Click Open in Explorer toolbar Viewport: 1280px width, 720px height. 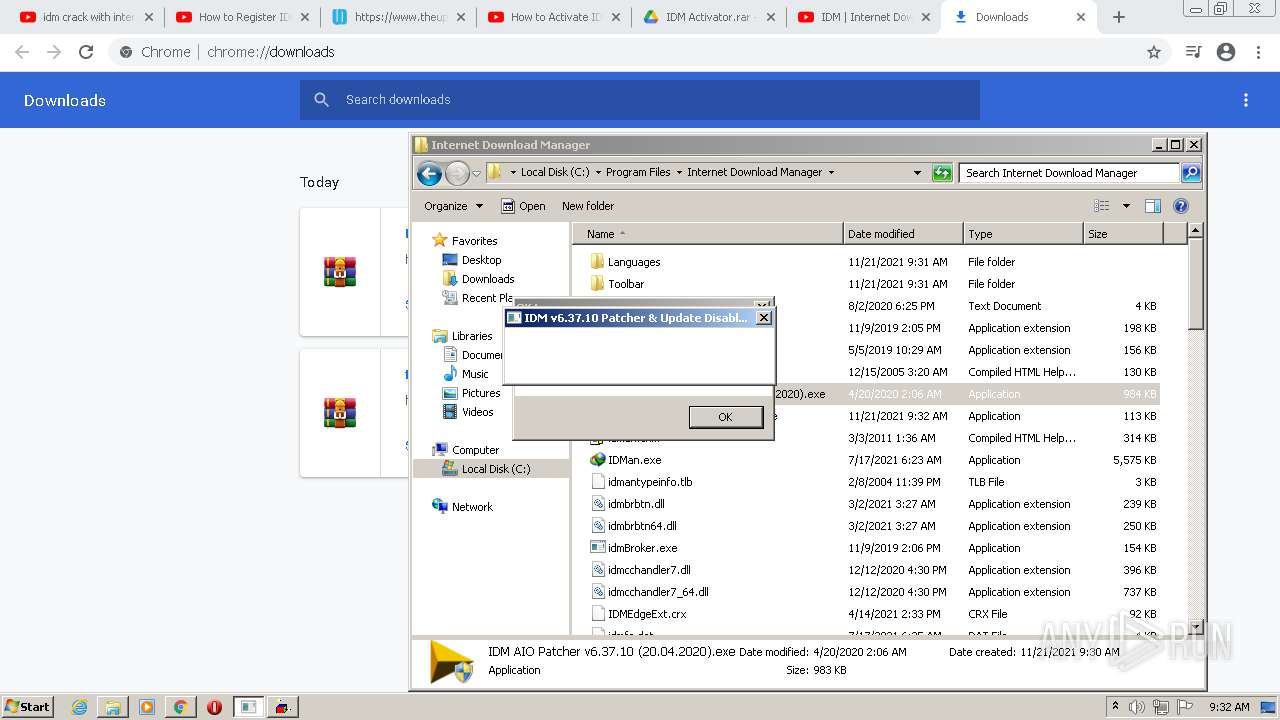[x=523, y=206]
